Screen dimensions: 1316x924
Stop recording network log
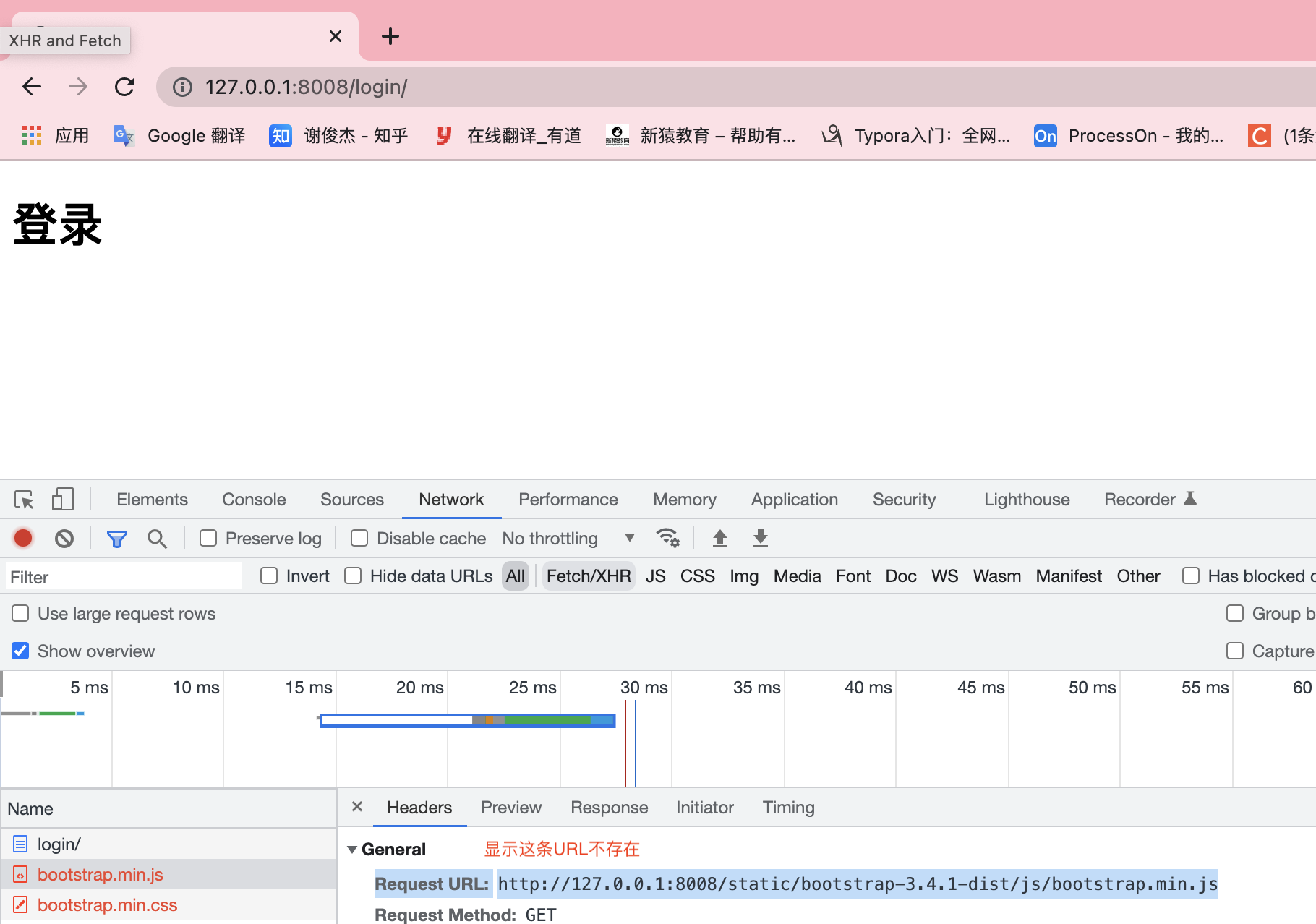[x=23, y=538]
